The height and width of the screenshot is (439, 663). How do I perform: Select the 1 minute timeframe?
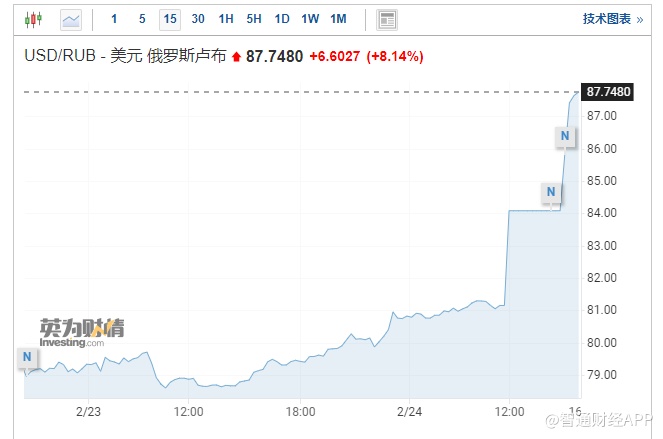click(x=114, y=19)
